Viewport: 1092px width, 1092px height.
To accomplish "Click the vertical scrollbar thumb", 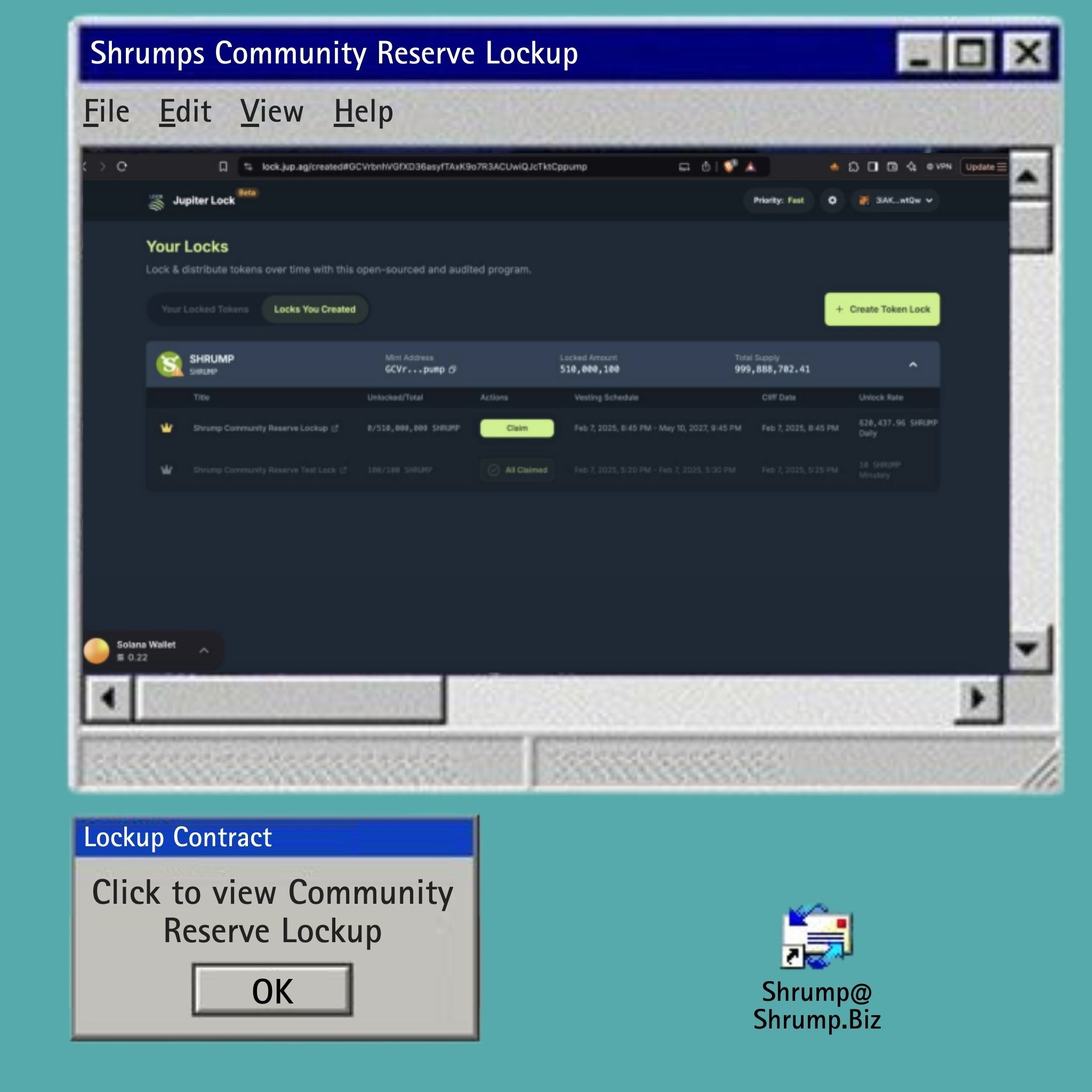I will coord(1030,227).
